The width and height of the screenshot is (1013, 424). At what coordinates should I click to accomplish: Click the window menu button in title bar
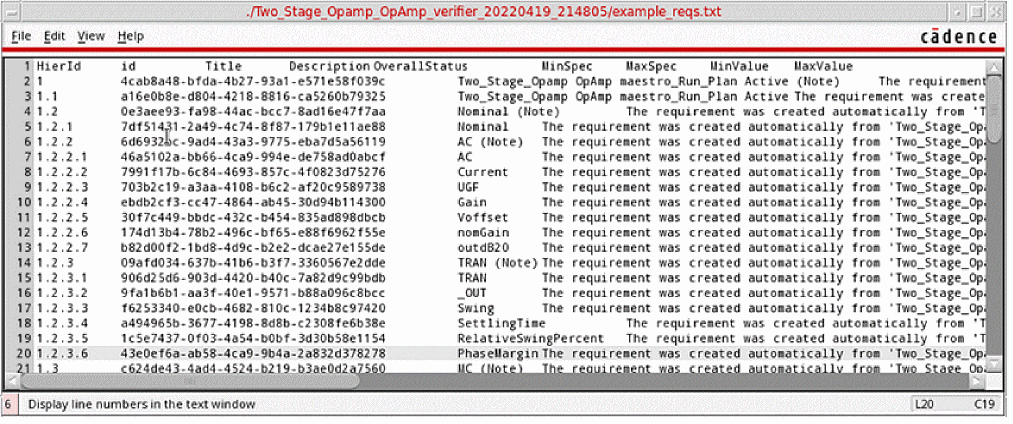pos(12,12)
